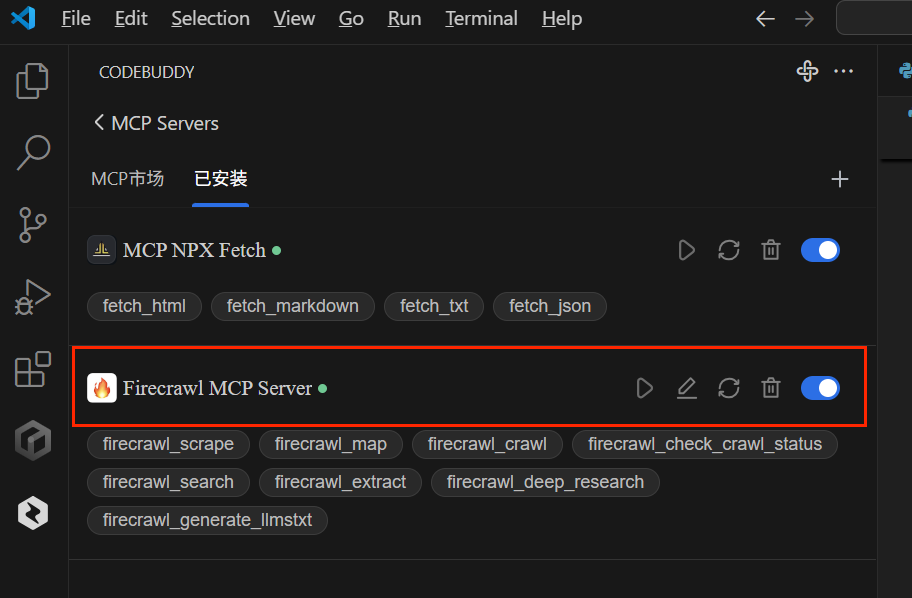
Task: Click the fetch_txt tool tag
Action: [434, 306]
